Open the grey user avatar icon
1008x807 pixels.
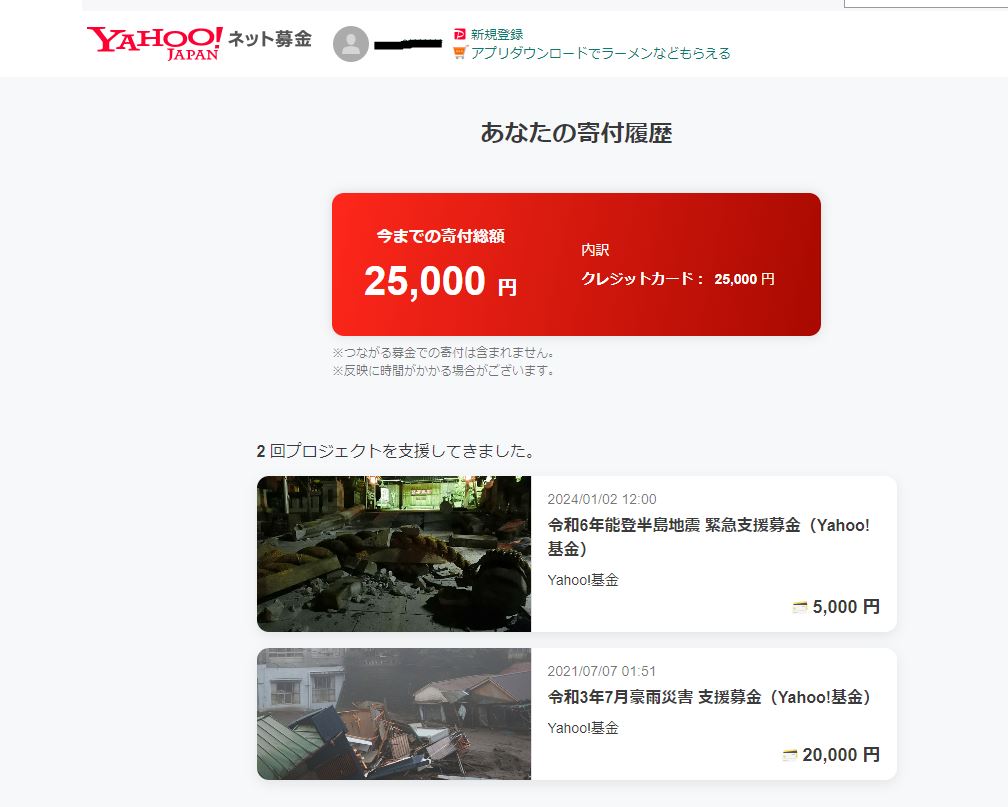pyautogui.click(x=351, y=44)
